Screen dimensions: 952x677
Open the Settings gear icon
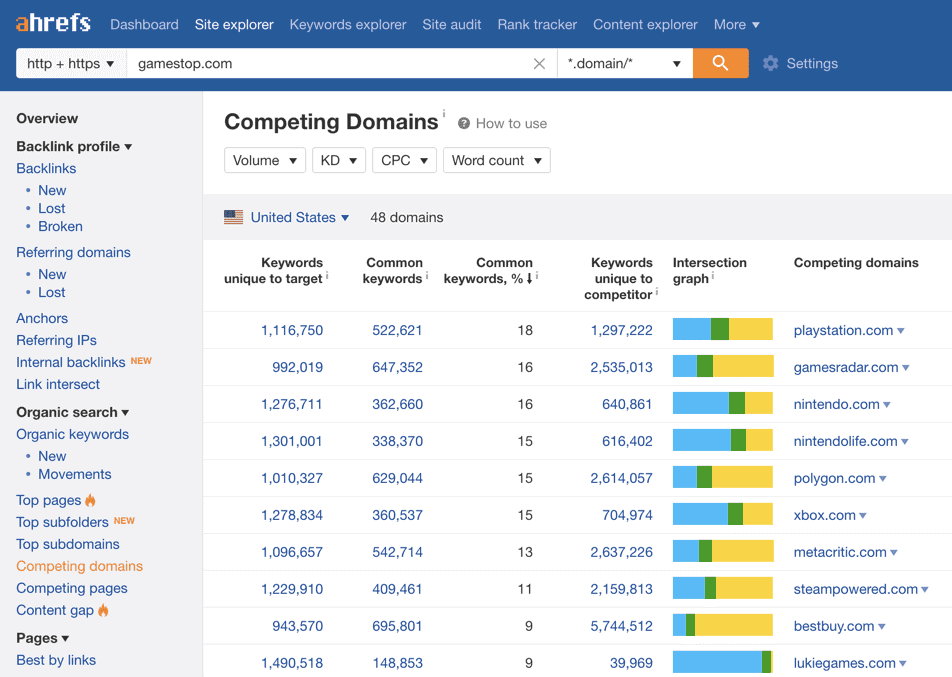point(770,63)
